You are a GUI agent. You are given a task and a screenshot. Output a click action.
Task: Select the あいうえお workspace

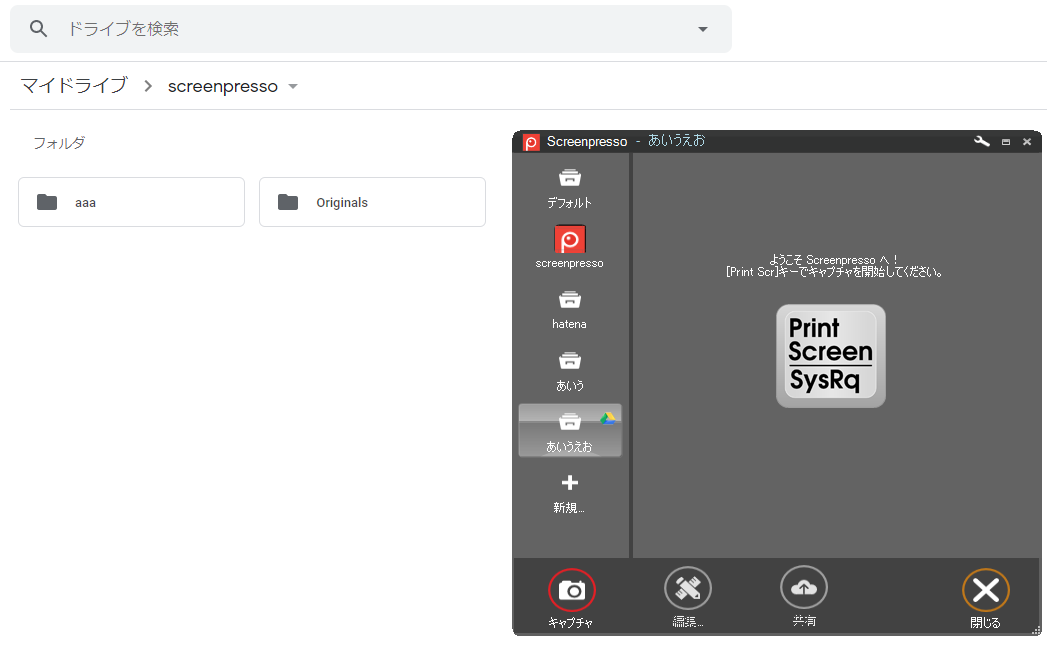click(x=570, y=431)
